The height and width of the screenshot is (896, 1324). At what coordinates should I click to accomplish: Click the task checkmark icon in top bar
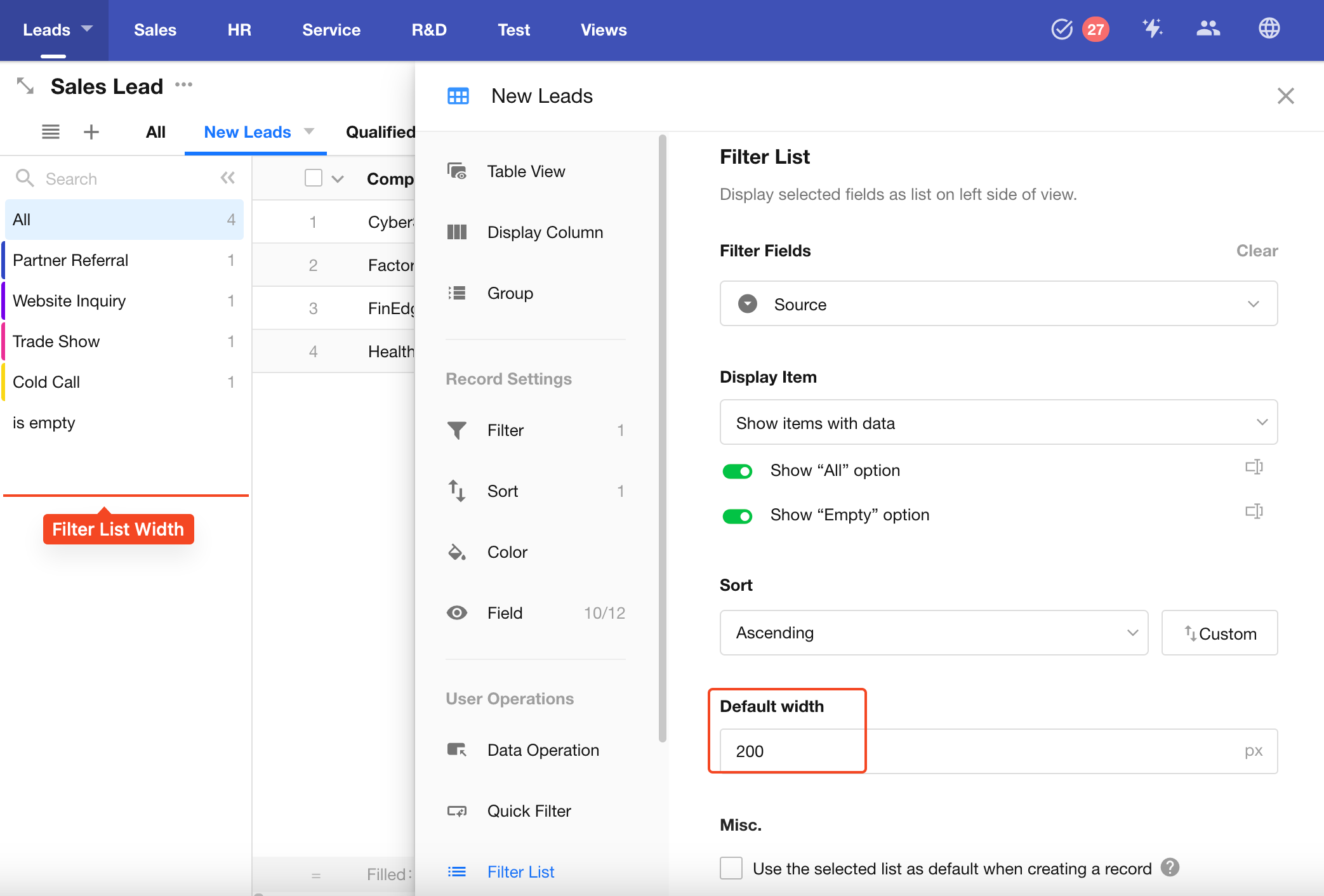point(1061,29)
